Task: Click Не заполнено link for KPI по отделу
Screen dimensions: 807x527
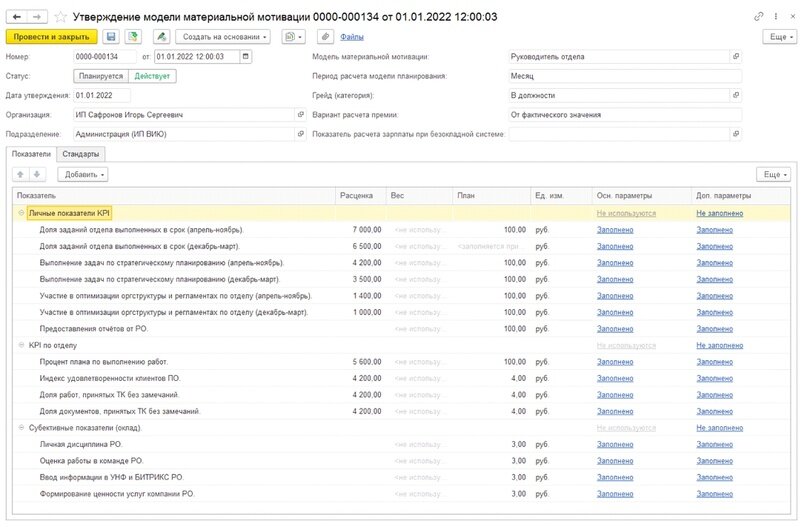Action: point(720,345)
